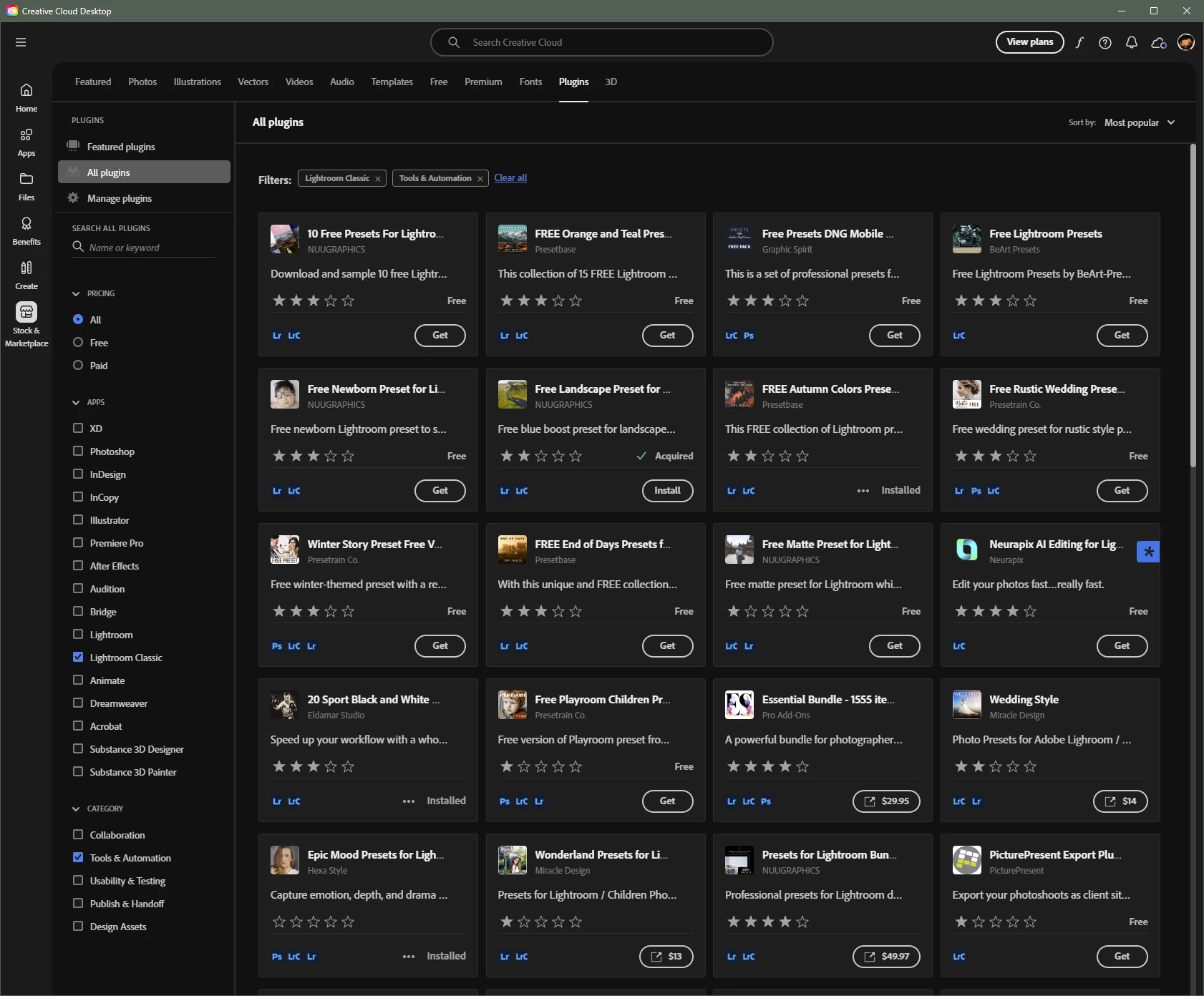
Task: Open the Sort by Most popular dropdown
Action: coord(1140,122)
